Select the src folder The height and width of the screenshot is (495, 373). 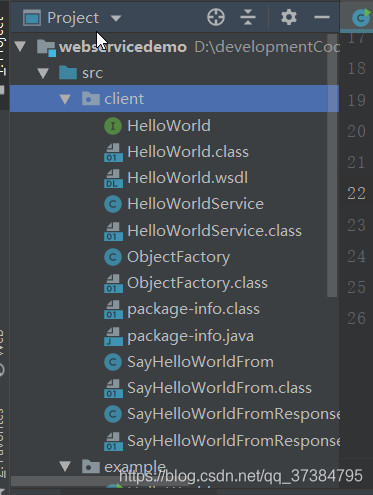point(92,73)
